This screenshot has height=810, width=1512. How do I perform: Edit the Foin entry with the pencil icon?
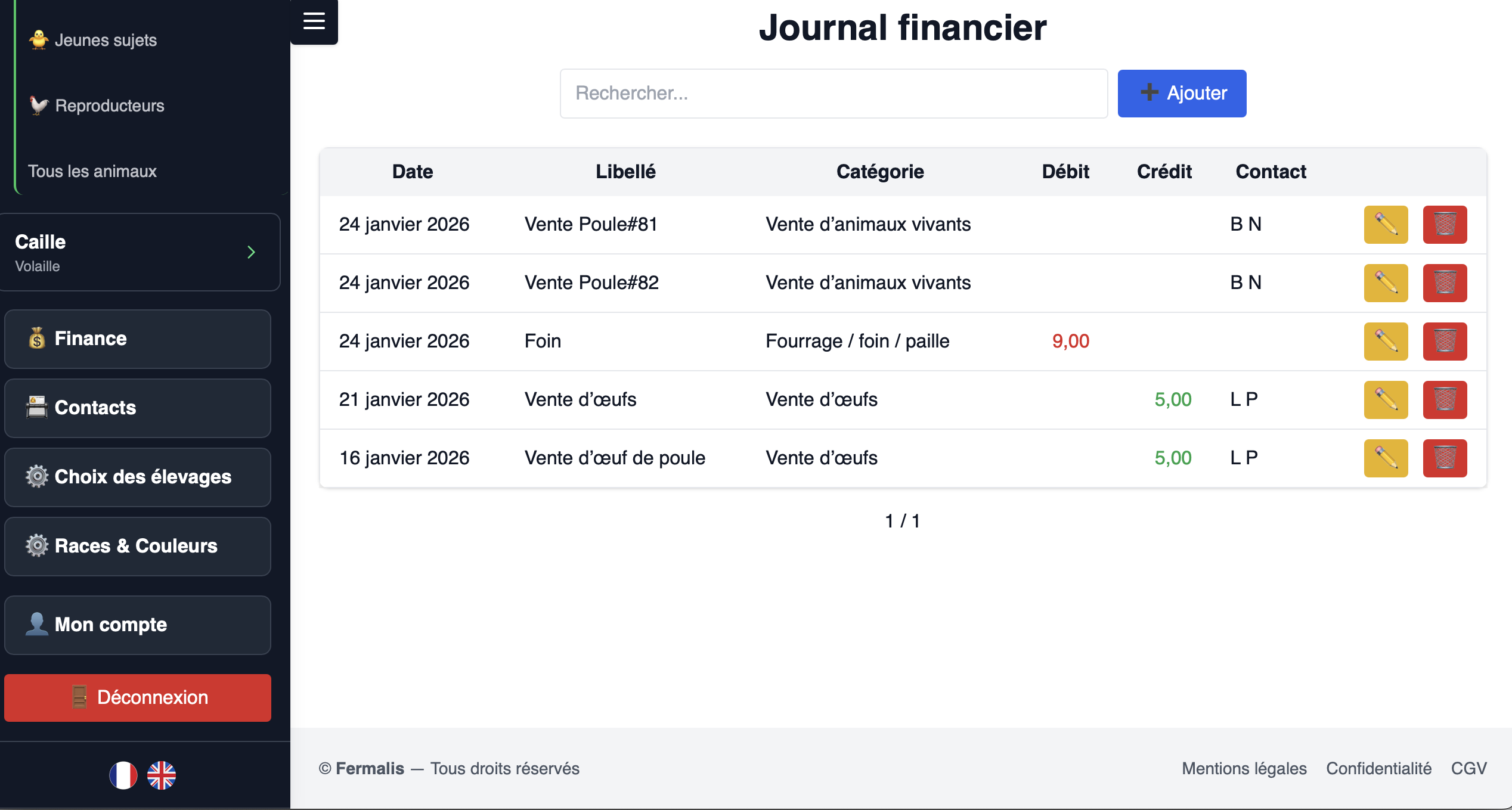coord(1386,342)
